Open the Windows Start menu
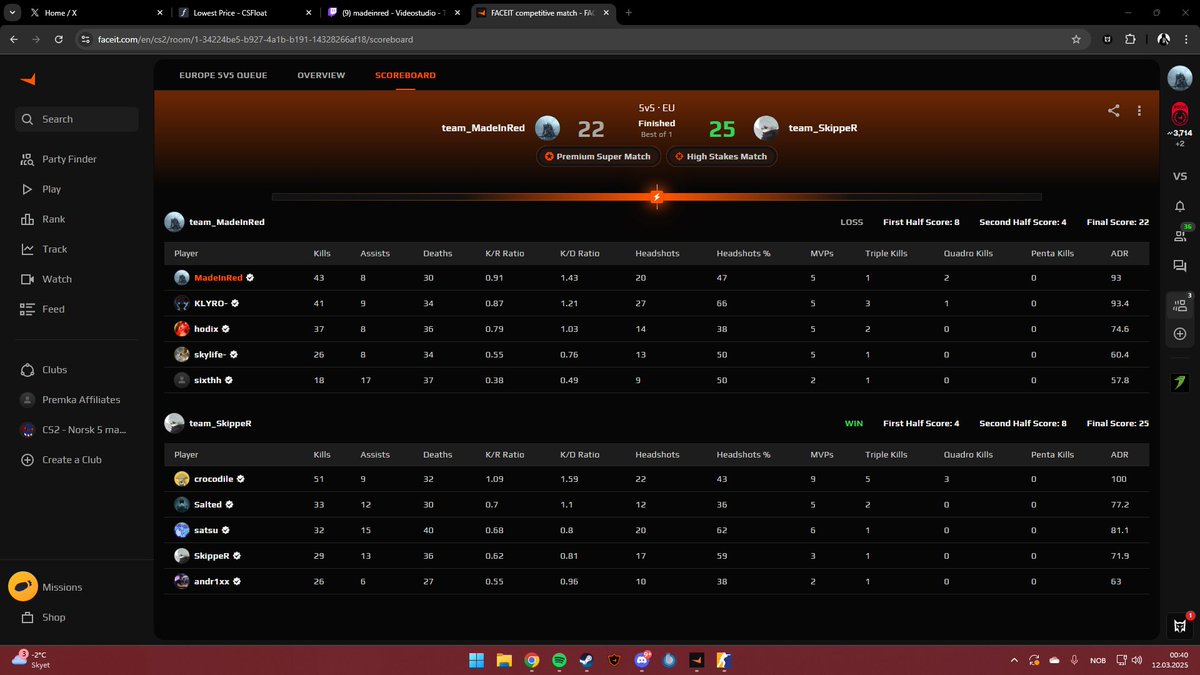The image size is (1200, 675). (x=475, y=660)
